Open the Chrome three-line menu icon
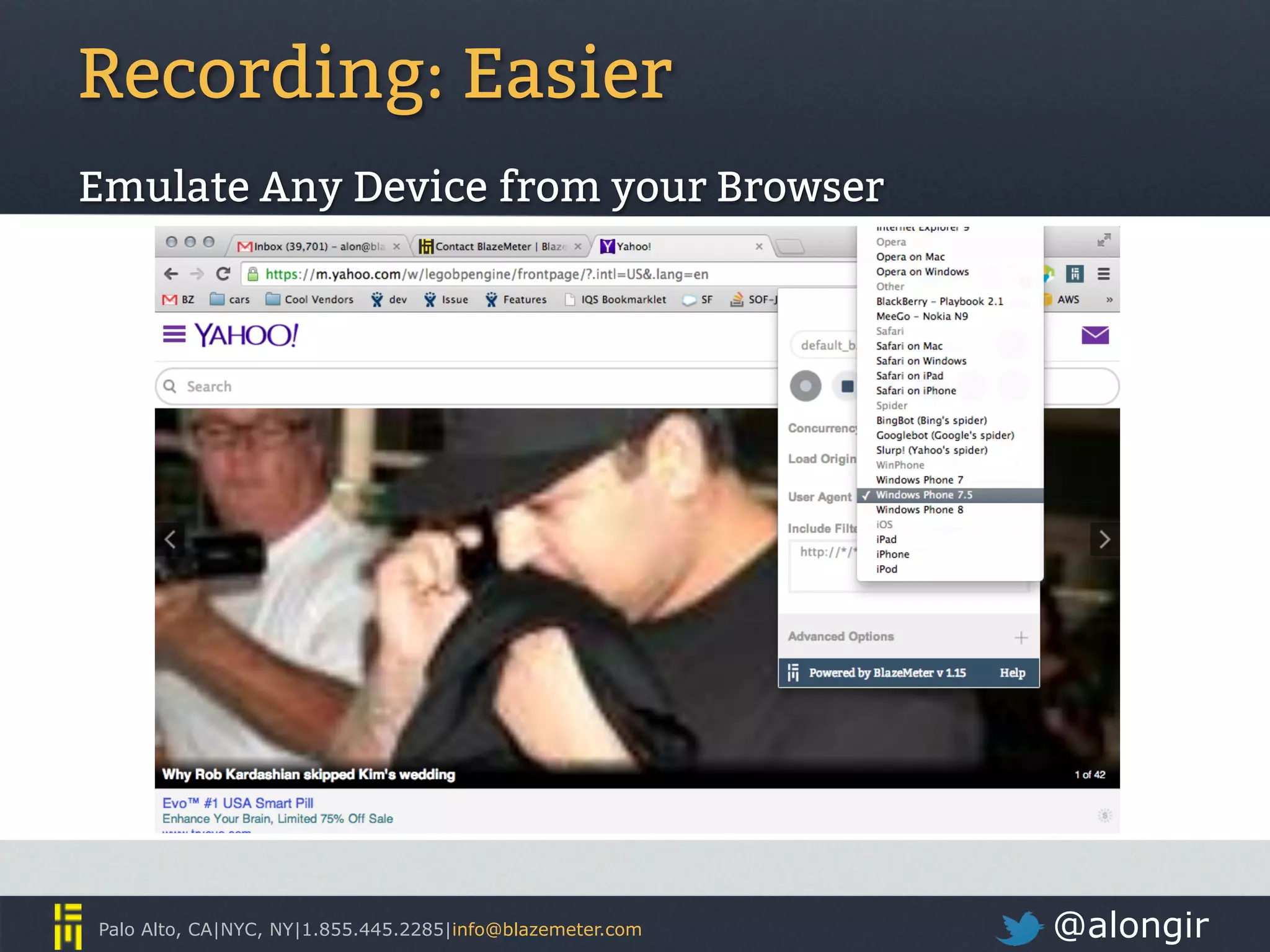 [x=1104, y=274]
